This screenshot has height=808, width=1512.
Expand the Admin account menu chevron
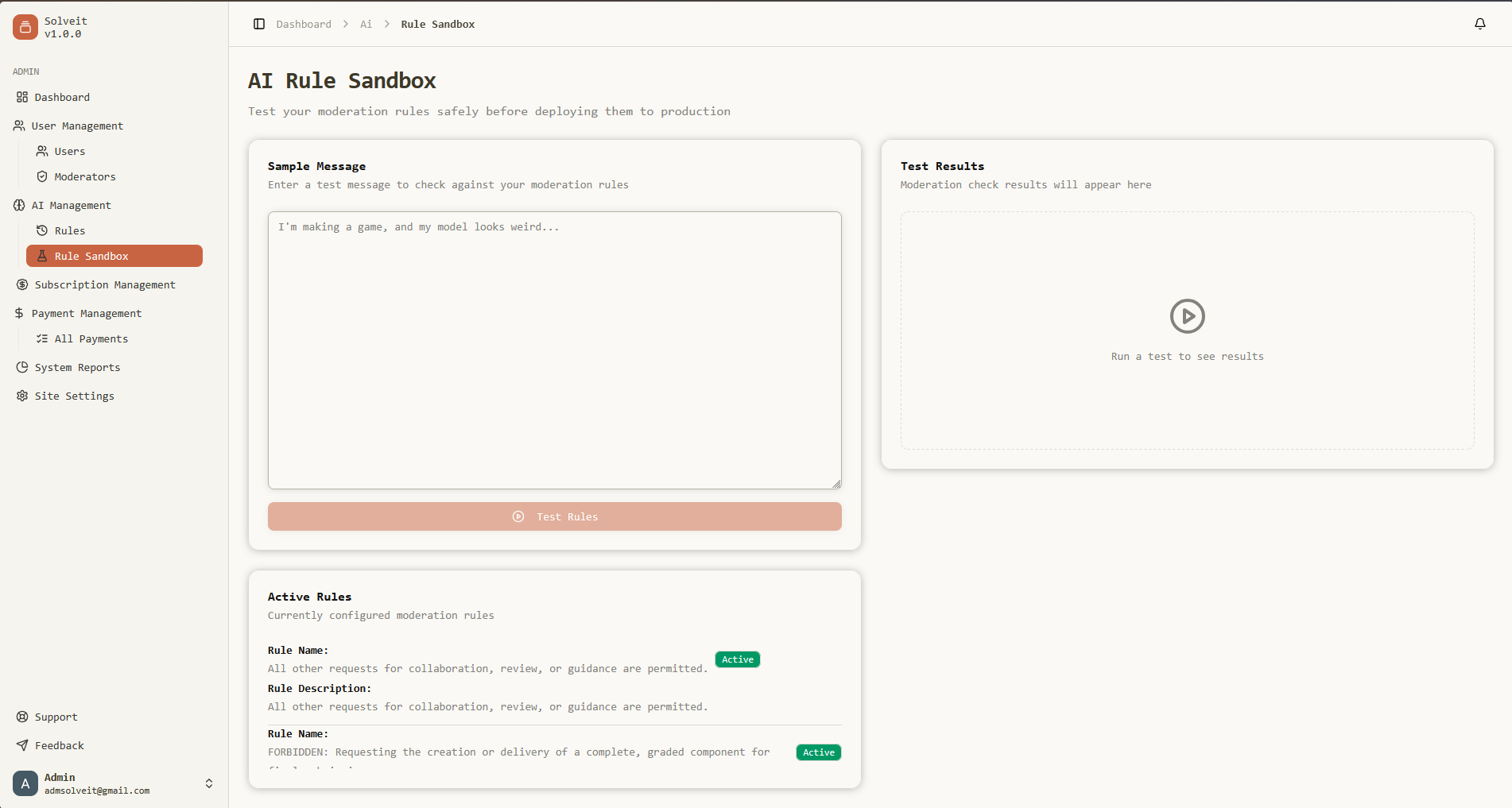click(x=208, y=783)
